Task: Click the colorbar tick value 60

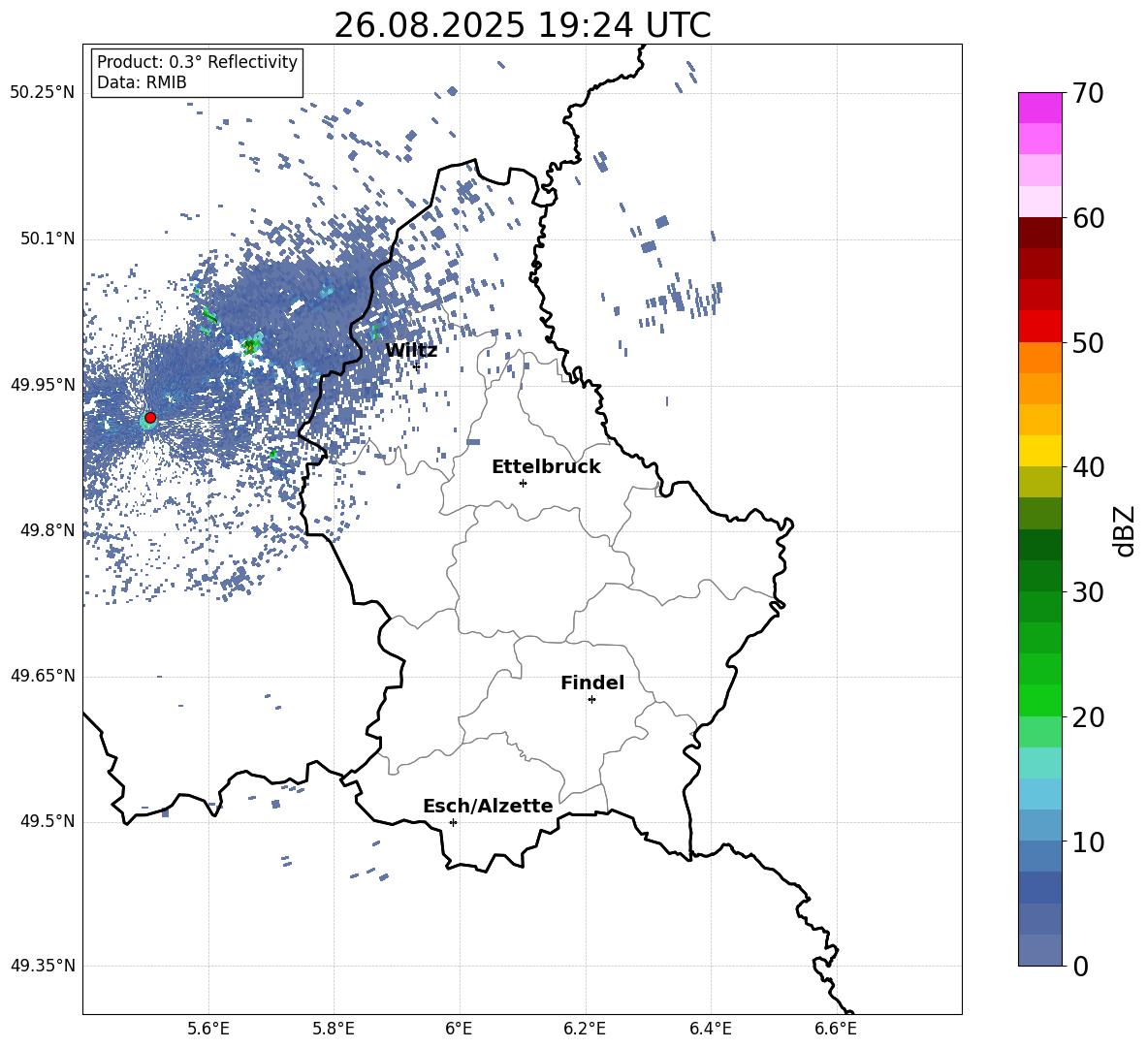Action: (1088, 218)
